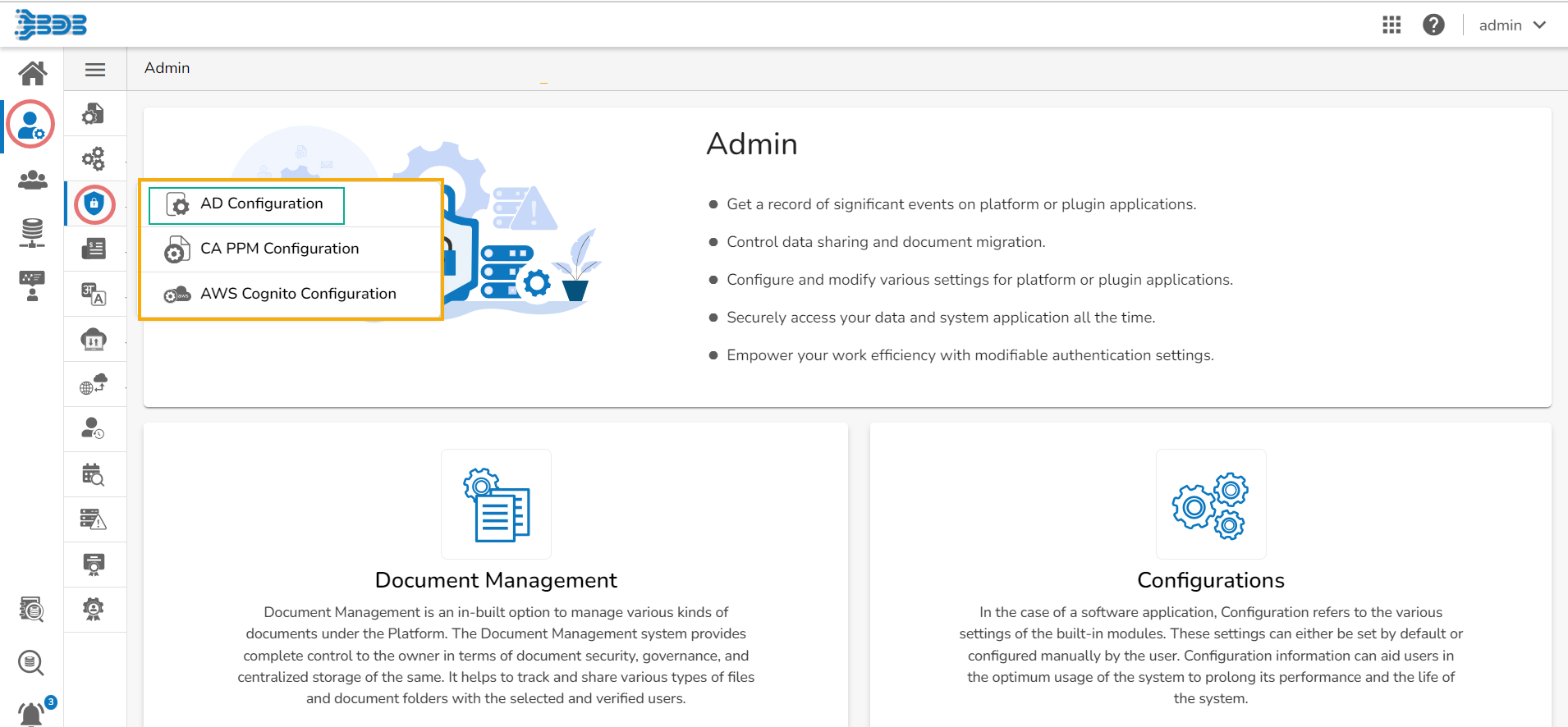Open the BDB logo in the header
Viewport: 1568px width, 727px height.
point(51,25)
